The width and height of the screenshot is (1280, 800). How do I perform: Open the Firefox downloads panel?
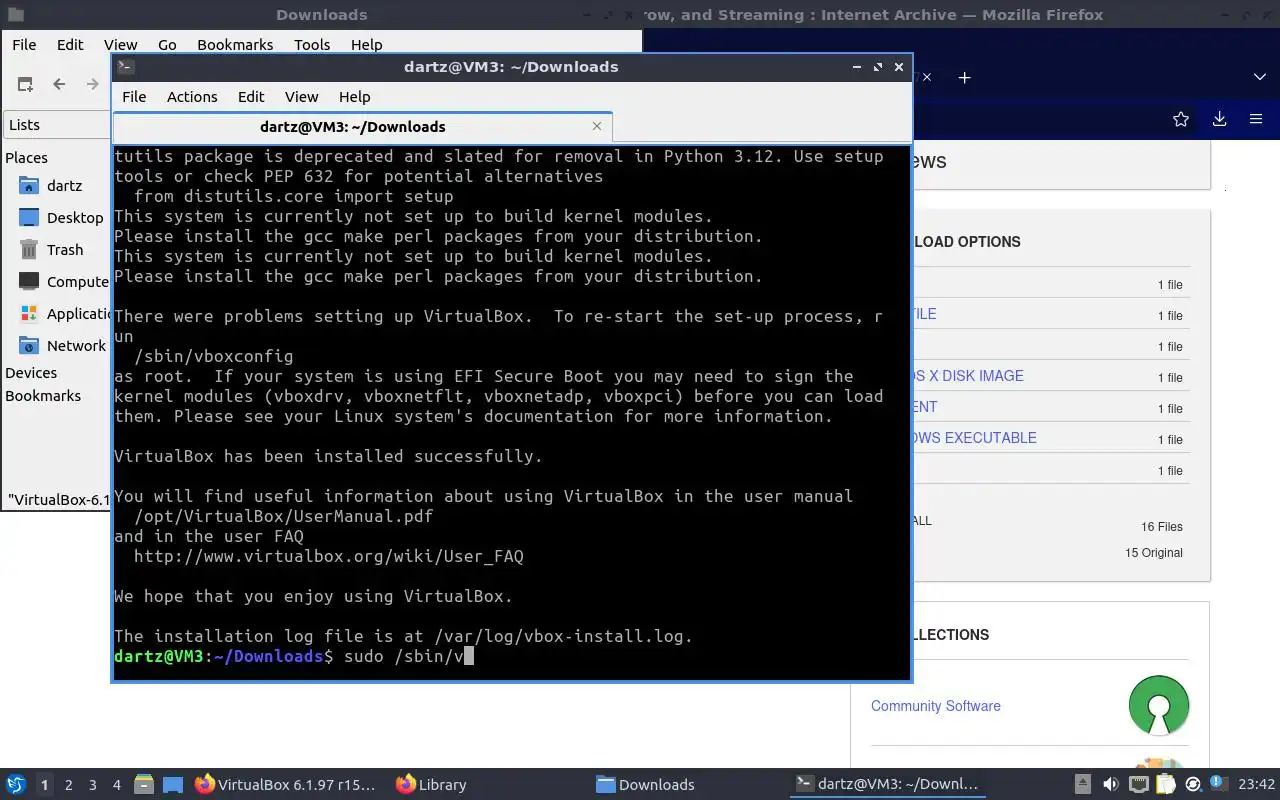point(1219,119)
